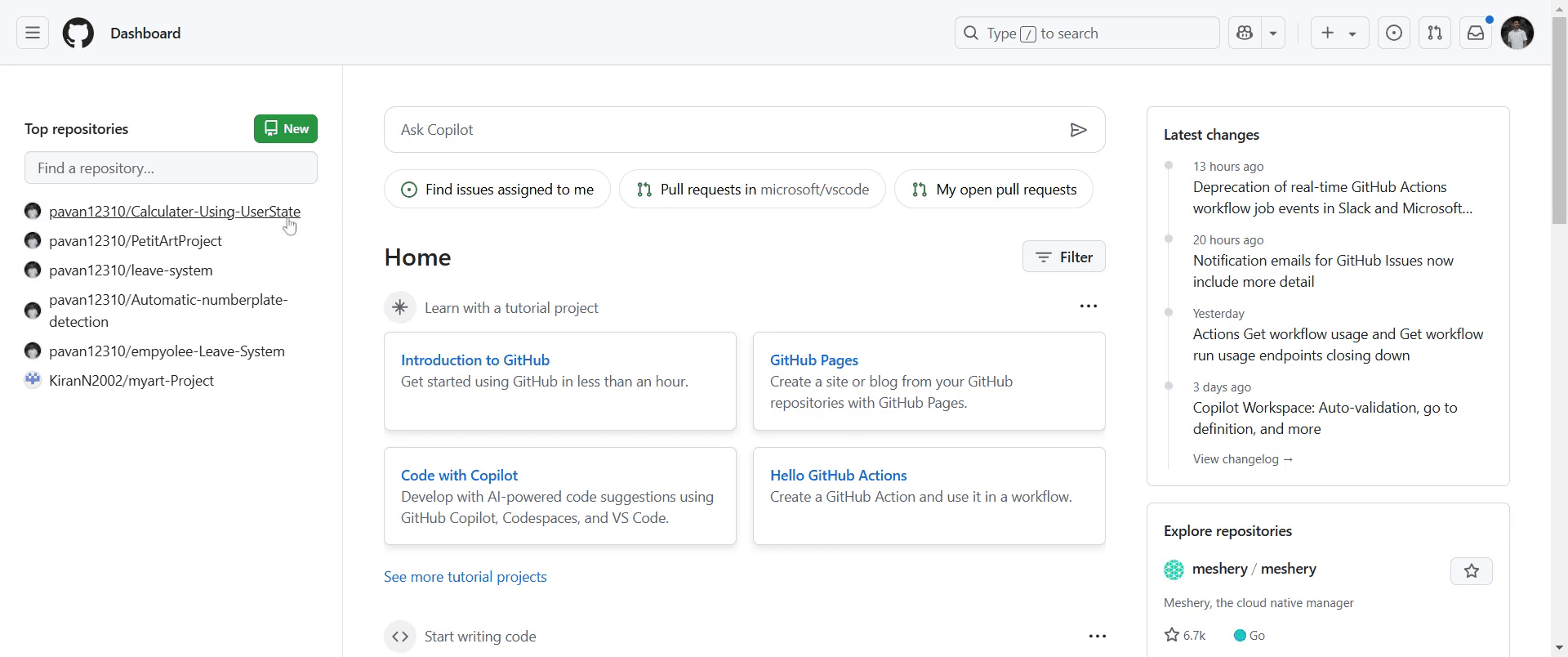Open See more tutorial projects link
The height and width of the screenshot is (657, 1568).
pos(465,577)
